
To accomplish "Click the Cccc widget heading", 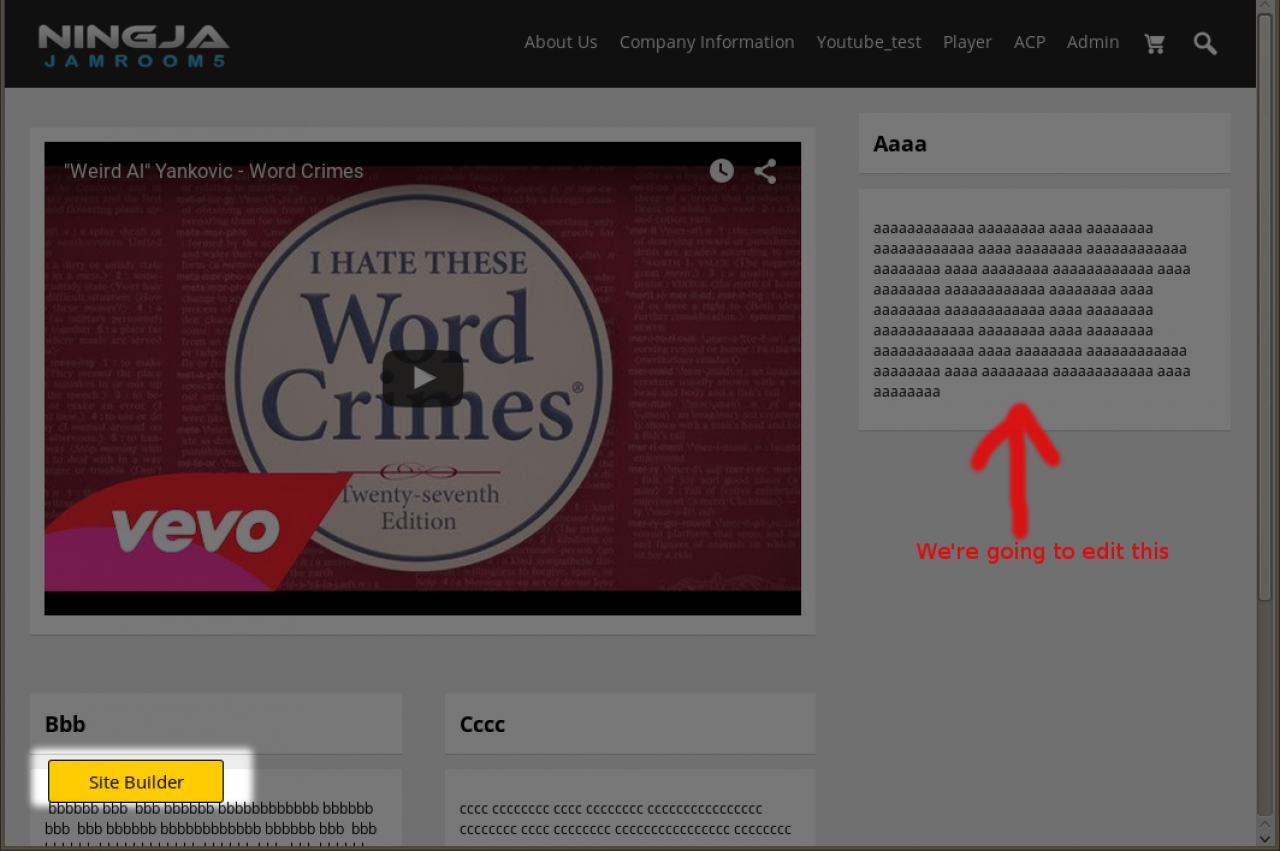I will (482, 724).
